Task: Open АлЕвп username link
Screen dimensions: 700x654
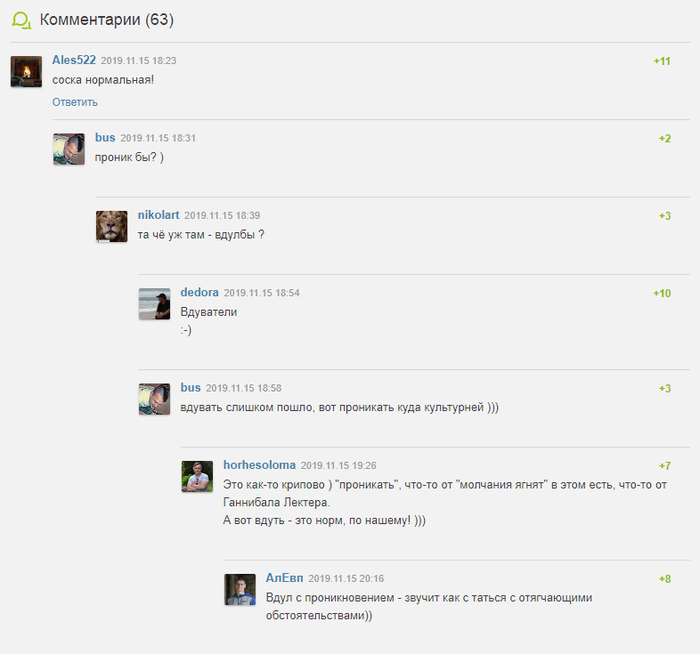Action: pyautogui.click(x=284, y=578)
